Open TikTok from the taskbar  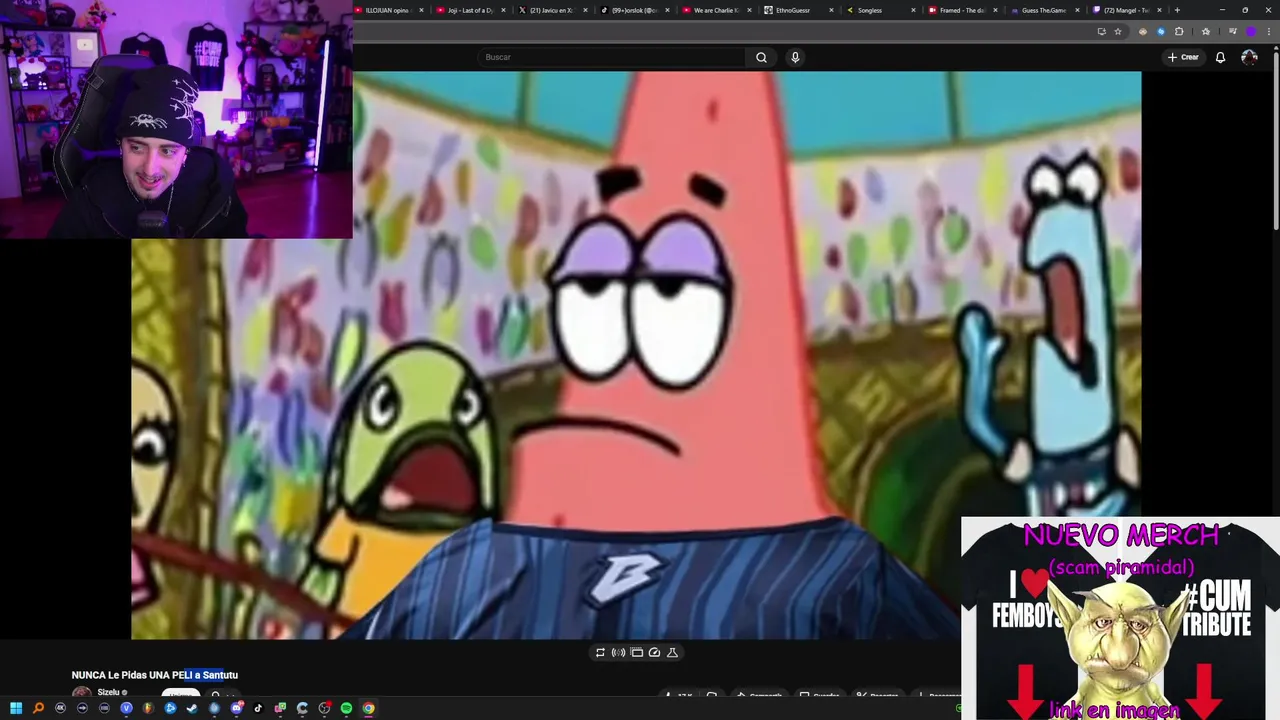point(258,708)
